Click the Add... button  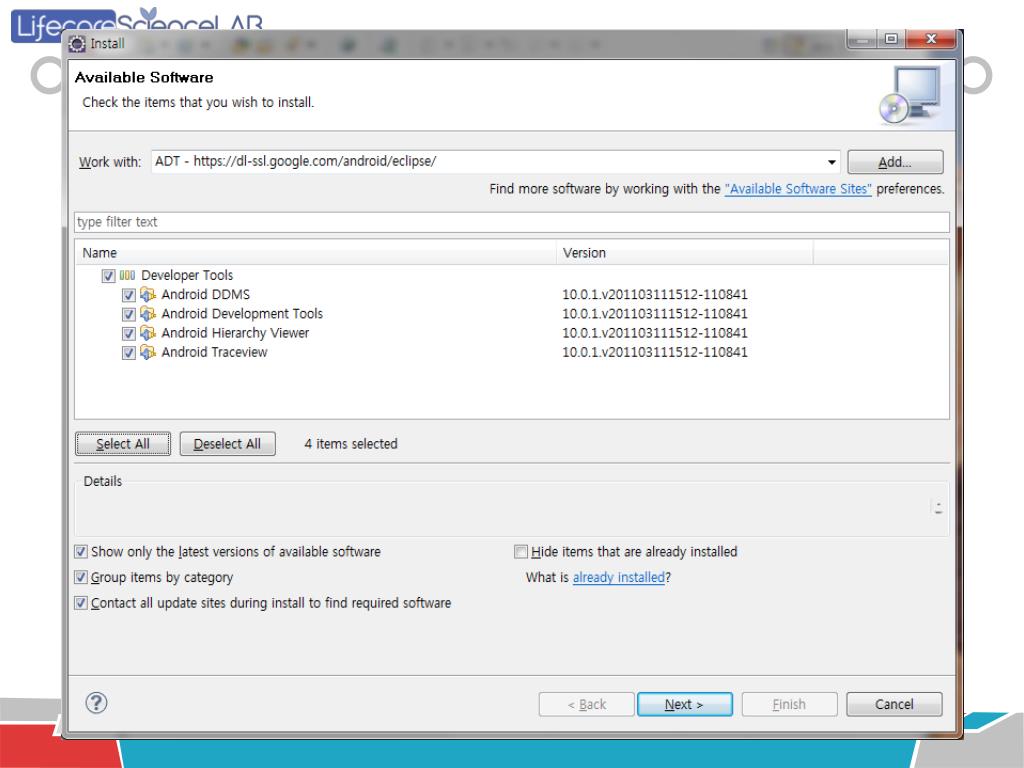895,162
